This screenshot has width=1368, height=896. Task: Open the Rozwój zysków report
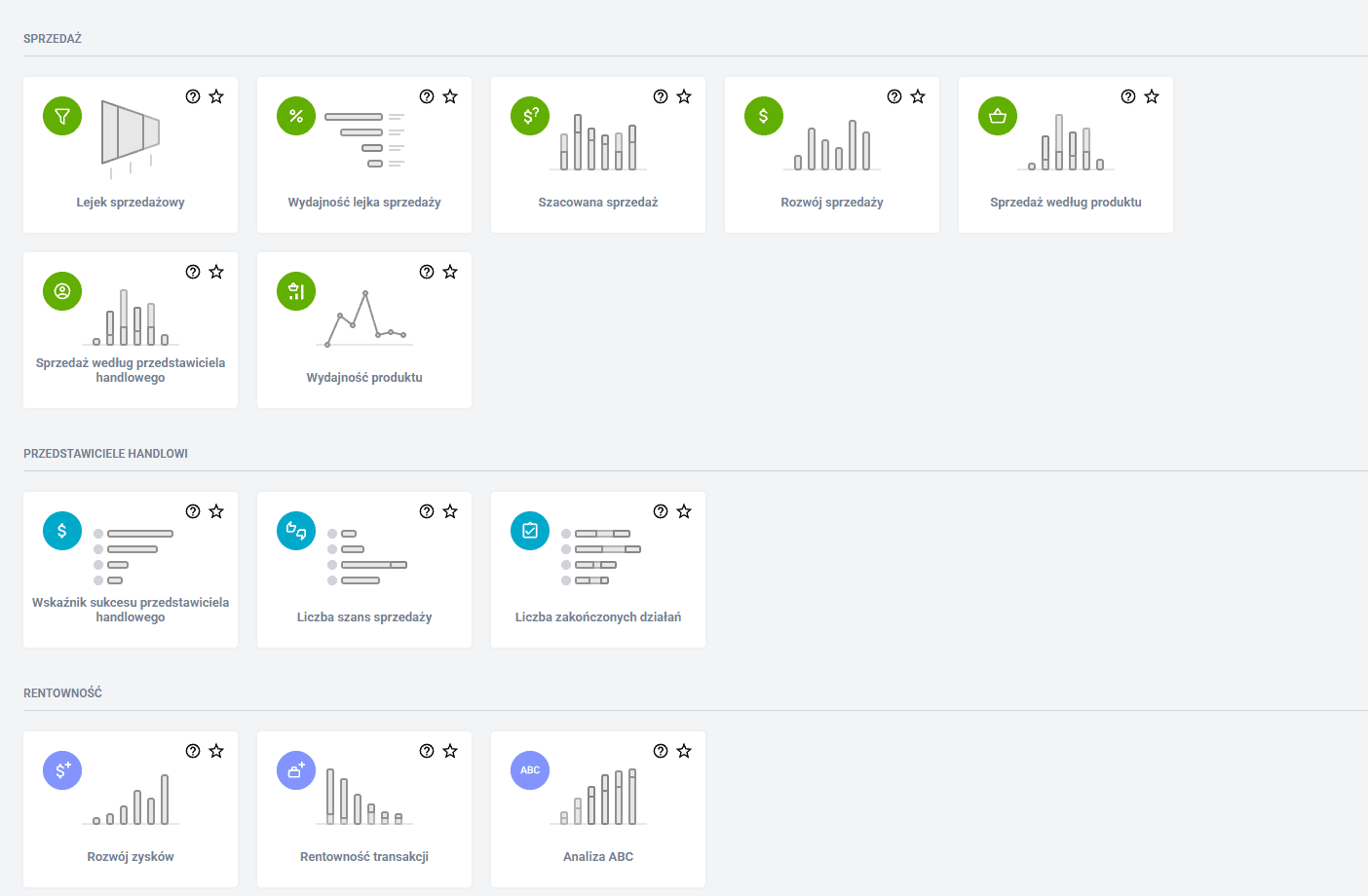131,856
